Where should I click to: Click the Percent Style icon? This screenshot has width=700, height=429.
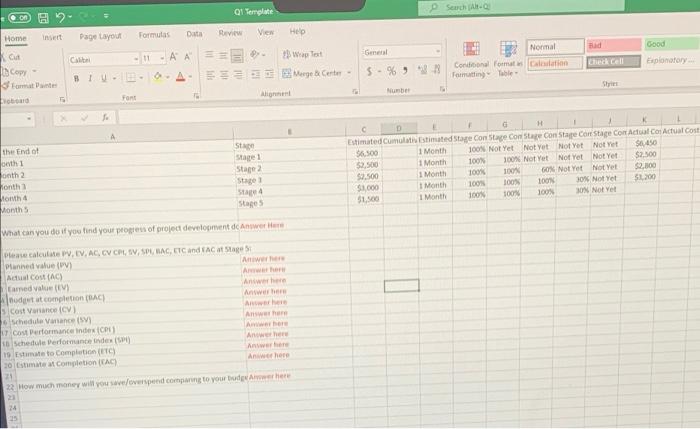392,71
